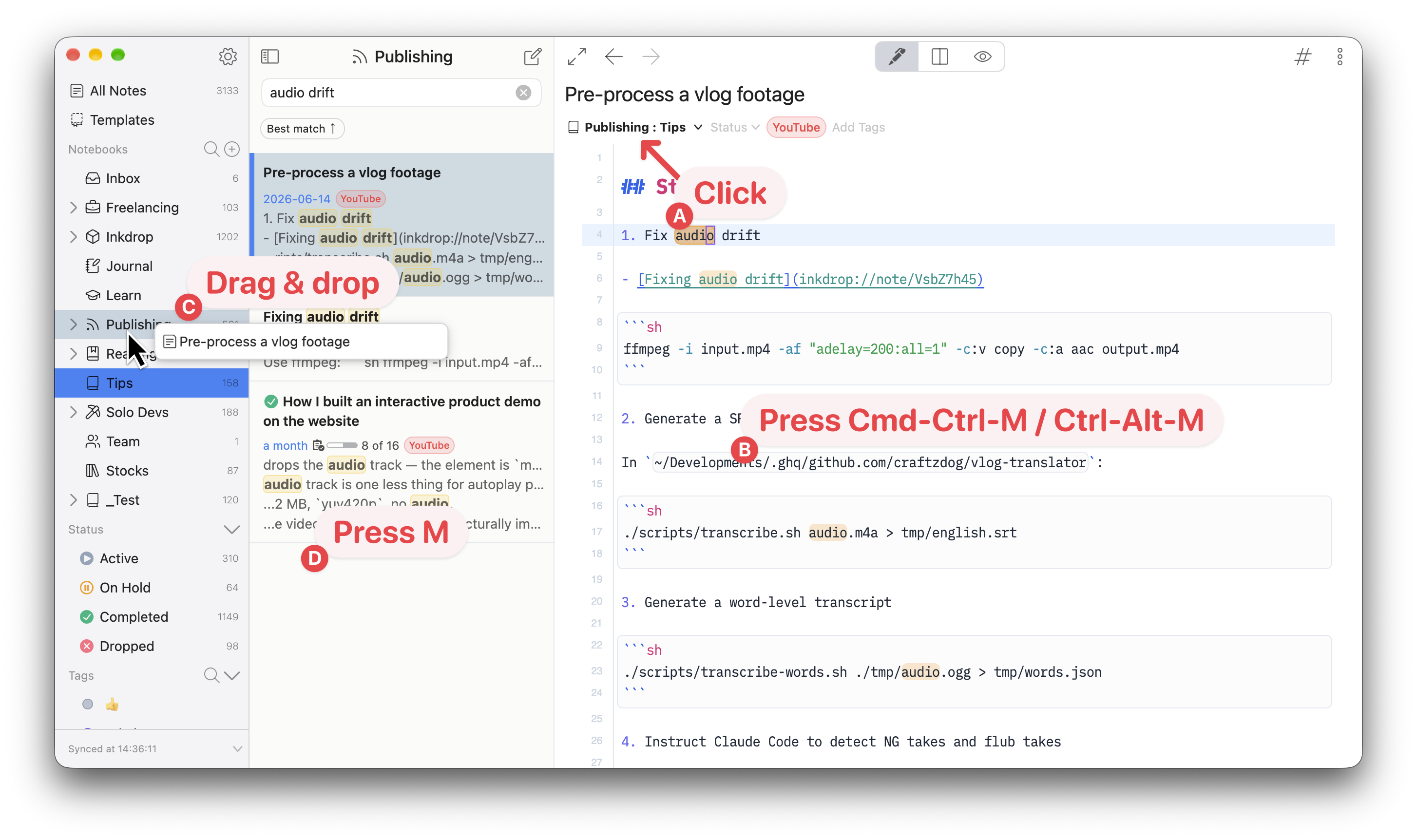This screenshot has height=840, width=1417.
Task: Collapse the Status section chevron
Action: 231,529
